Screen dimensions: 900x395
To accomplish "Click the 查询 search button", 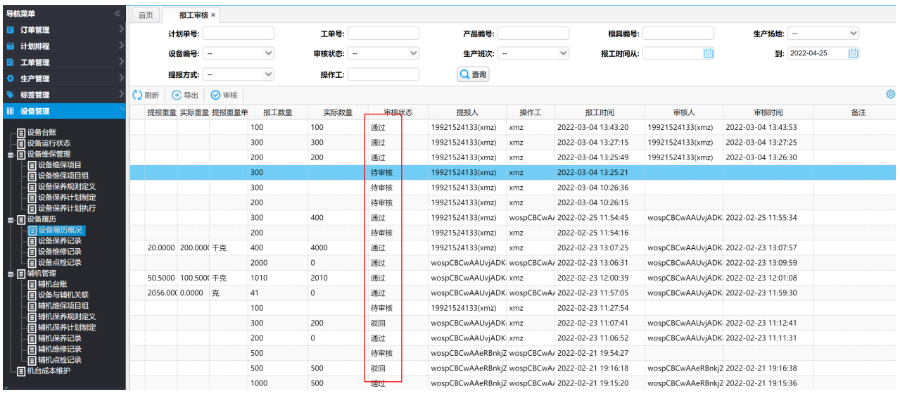I will (474, 75).
